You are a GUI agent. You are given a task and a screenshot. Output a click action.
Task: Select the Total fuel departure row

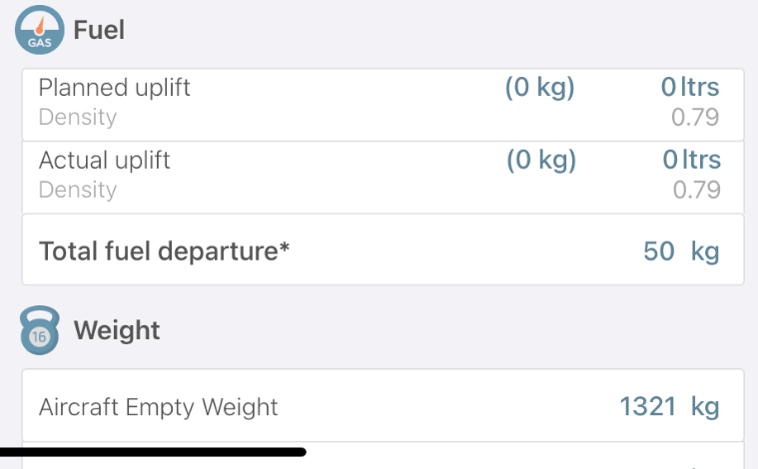click(383, 249)
